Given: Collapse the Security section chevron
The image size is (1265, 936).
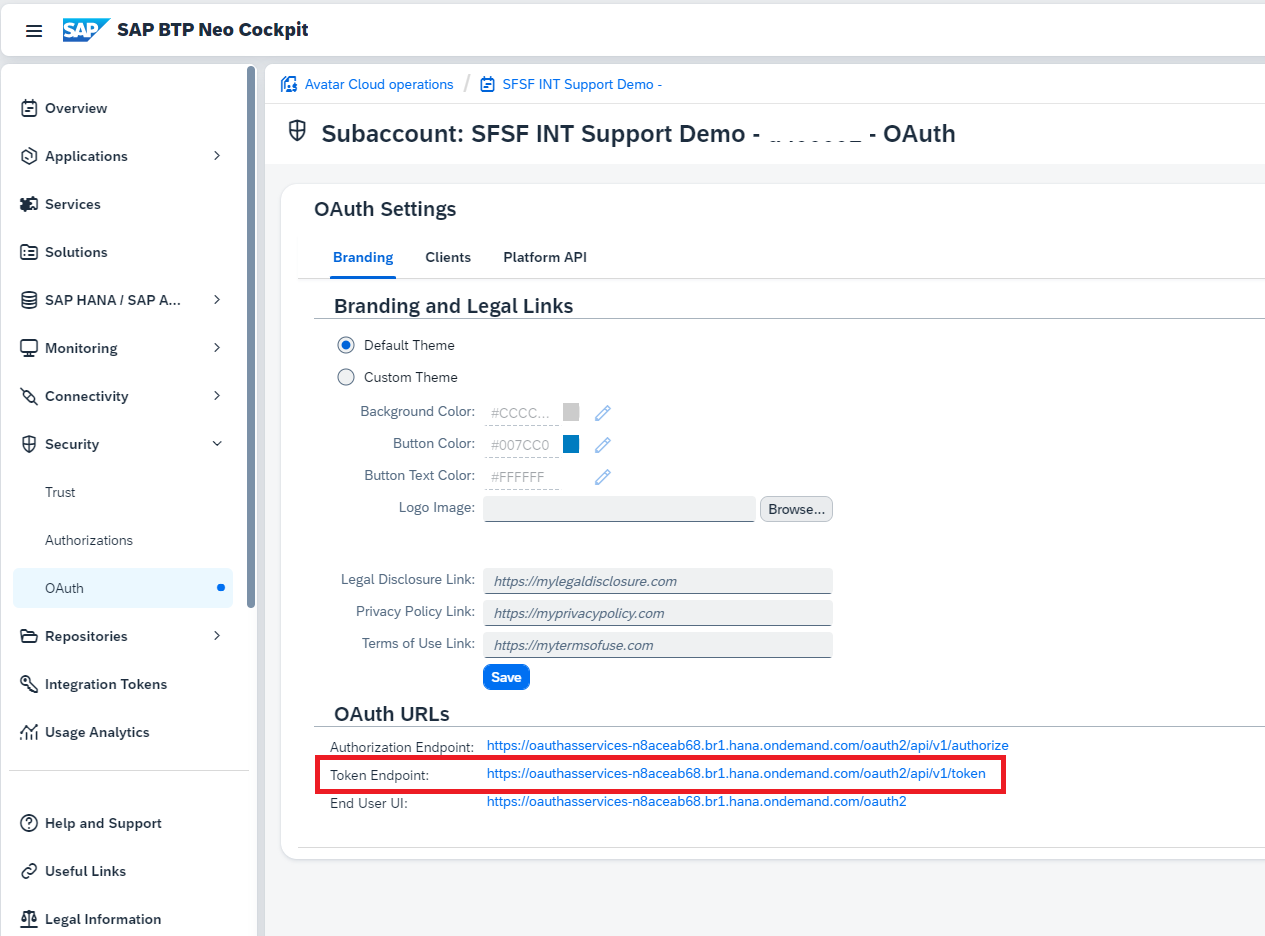Looking at the screenshot, I should [217, 444].
